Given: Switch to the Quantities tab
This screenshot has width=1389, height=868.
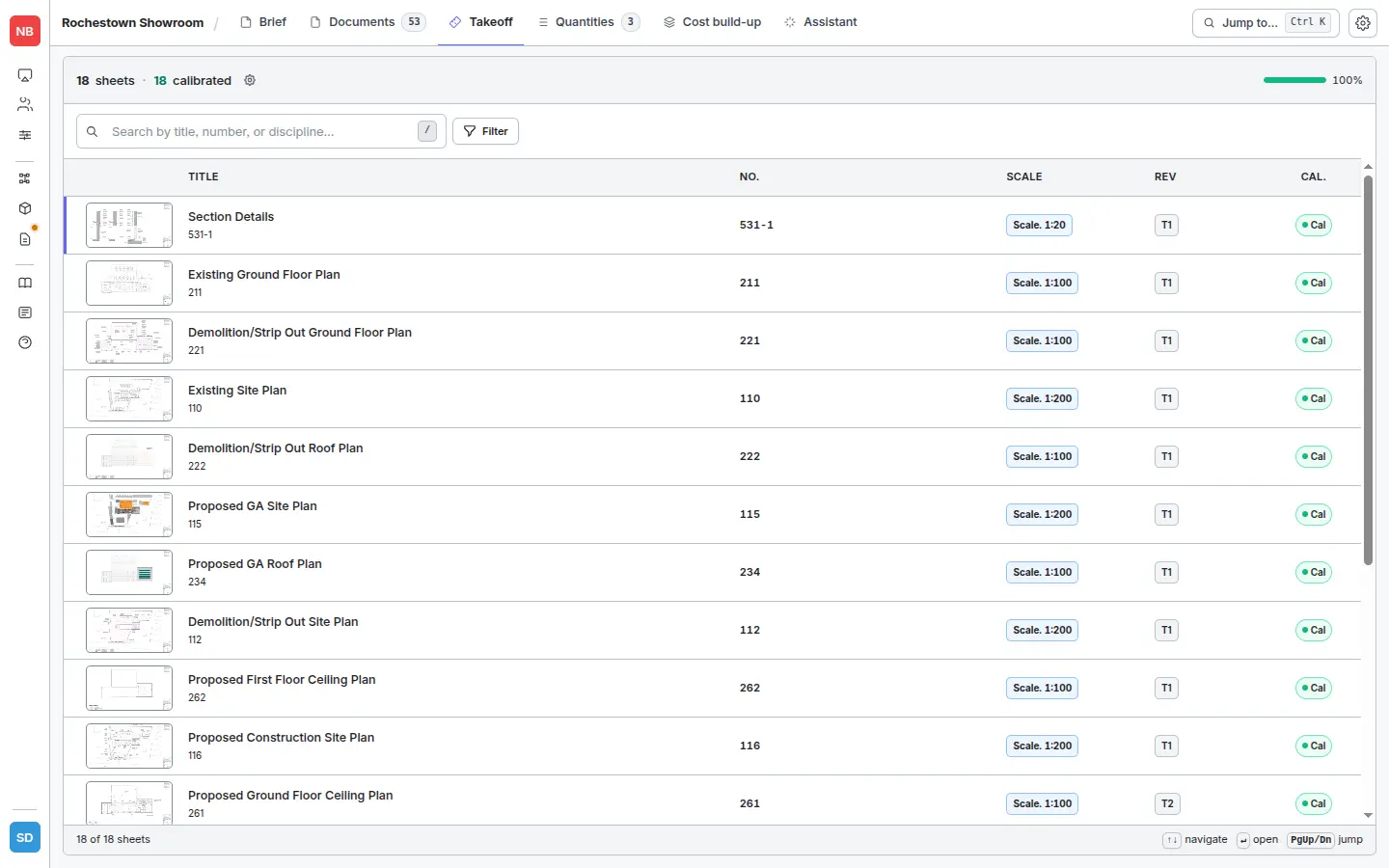Looking at the screenshot, I should point(588,22).
